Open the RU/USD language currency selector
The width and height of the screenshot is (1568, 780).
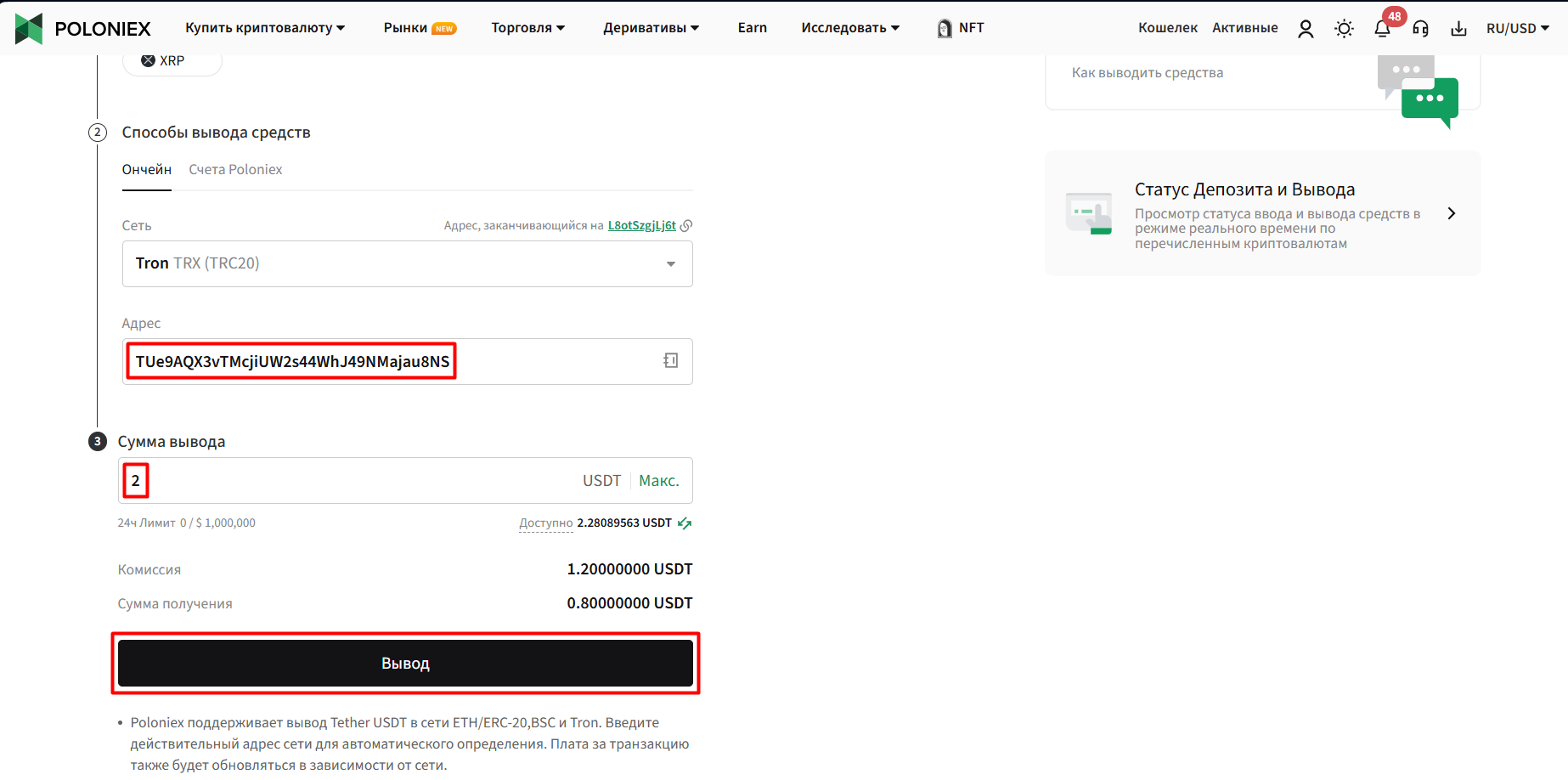(1518, 29)
